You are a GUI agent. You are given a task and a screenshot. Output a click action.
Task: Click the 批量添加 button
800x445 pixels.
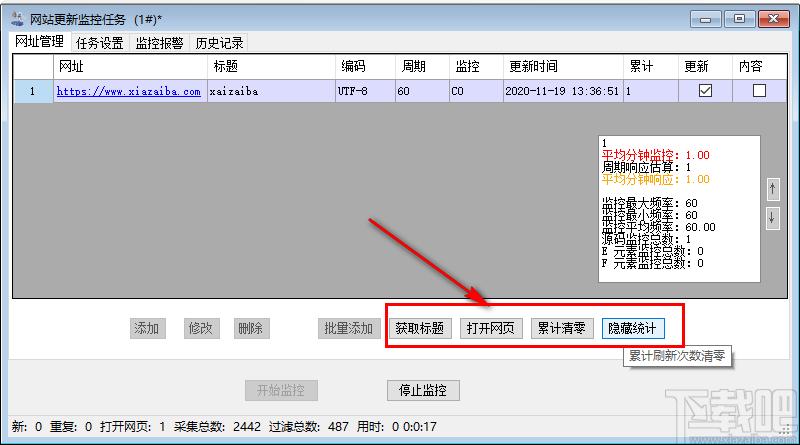point(349,328)
